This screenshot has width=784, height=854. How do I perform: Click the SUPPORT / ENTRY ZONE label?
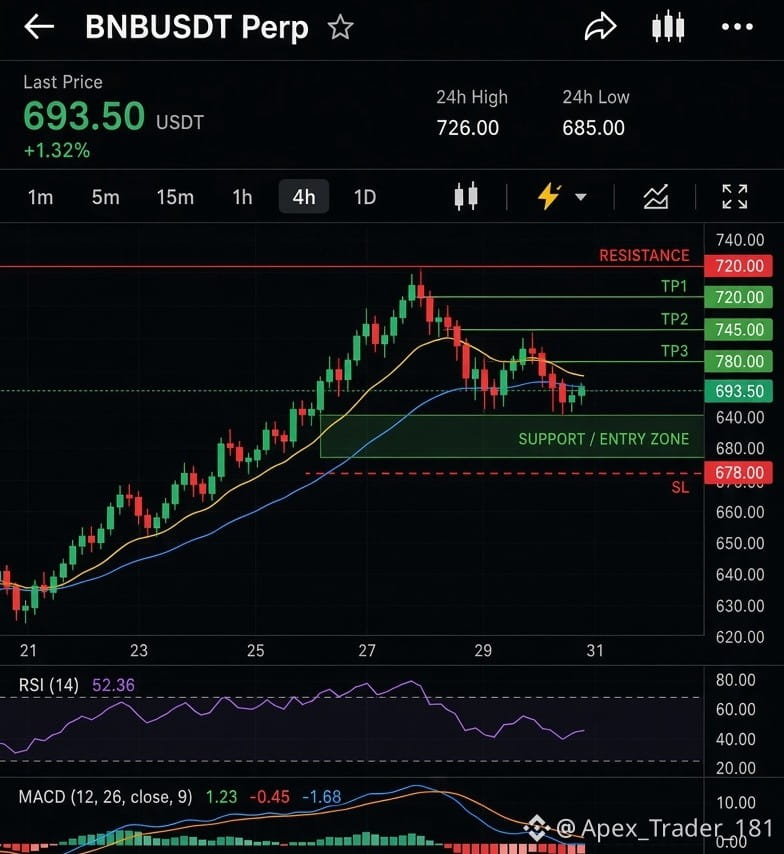pos(603,439)
